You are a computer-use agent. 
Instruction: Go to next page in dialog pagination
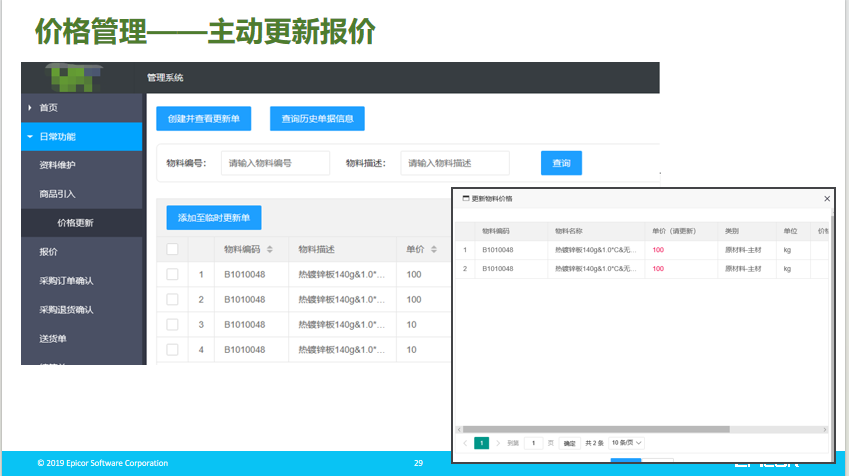497,442
